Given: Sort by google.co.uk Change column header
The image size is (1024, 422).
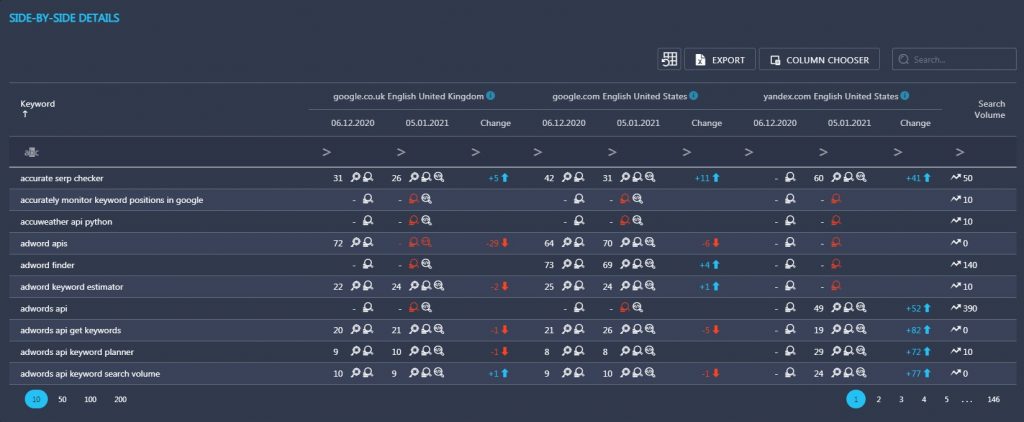Looking at the screenshot, I should click(495, 123).
